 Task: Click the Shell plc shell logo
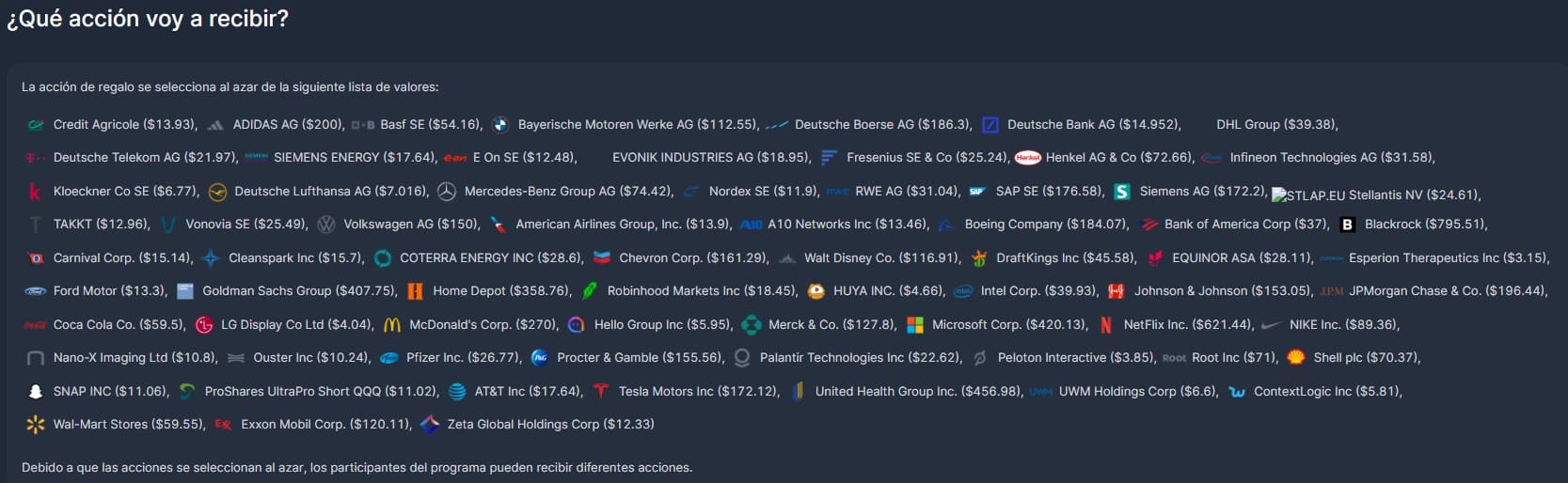click(x=1295, y=358)
